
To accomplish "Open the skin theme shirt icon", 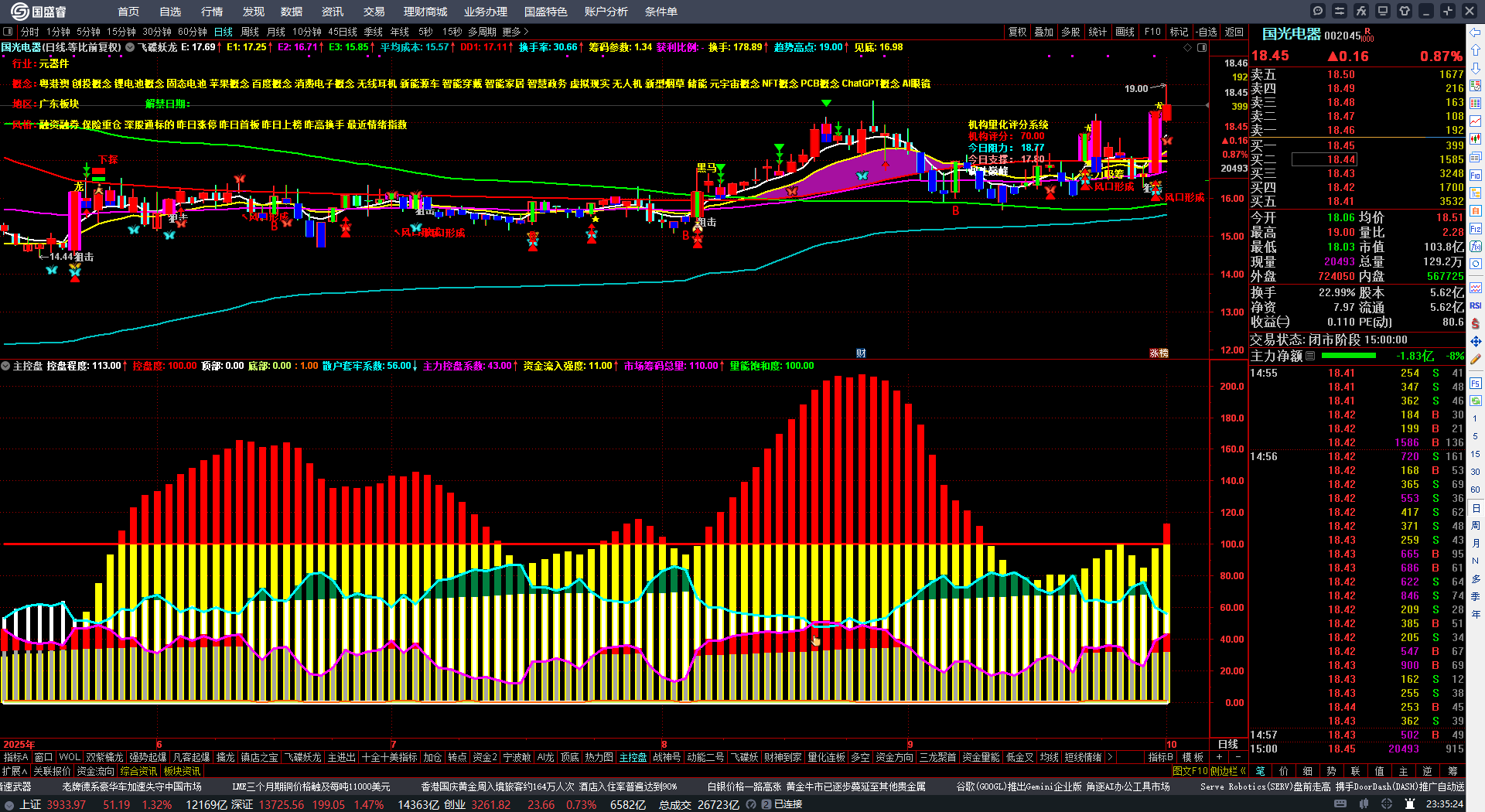I will (1405, 11).
